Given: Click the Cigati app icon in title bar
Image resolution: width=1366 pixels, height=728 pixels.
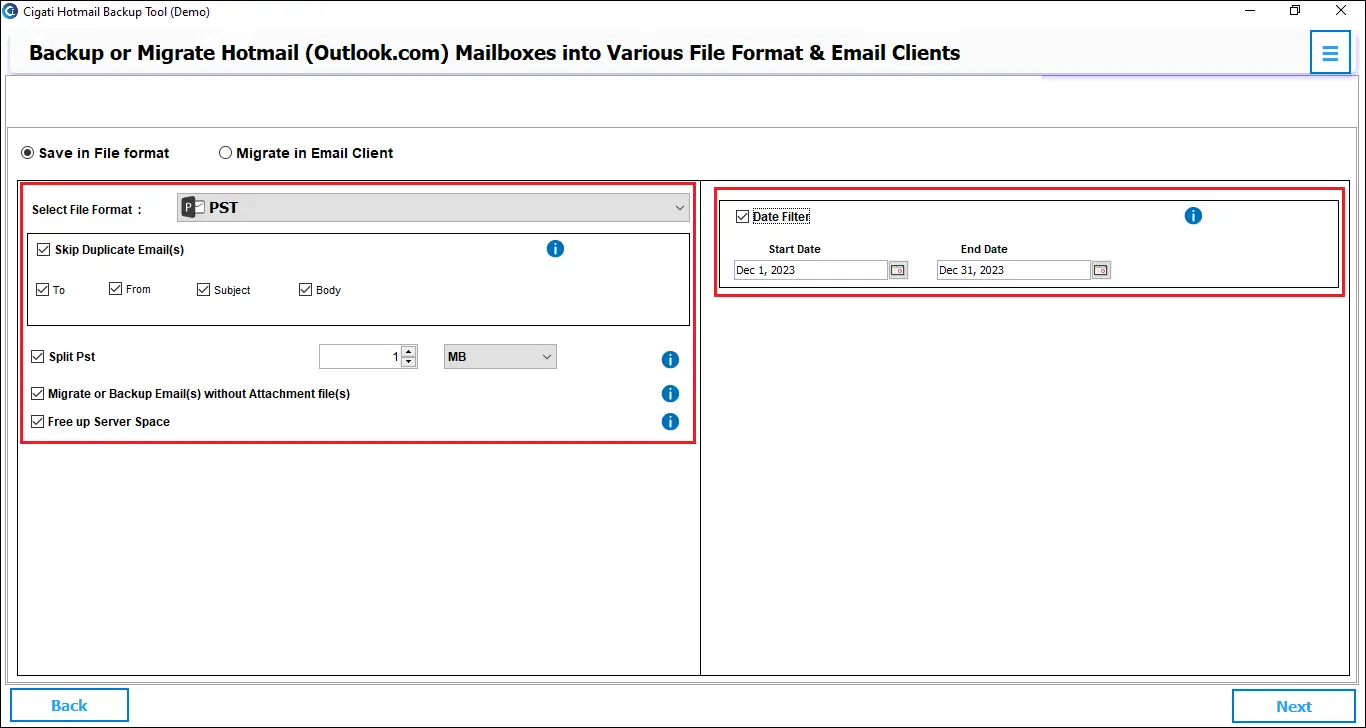Looking at the screenshot, I should 11,11.
